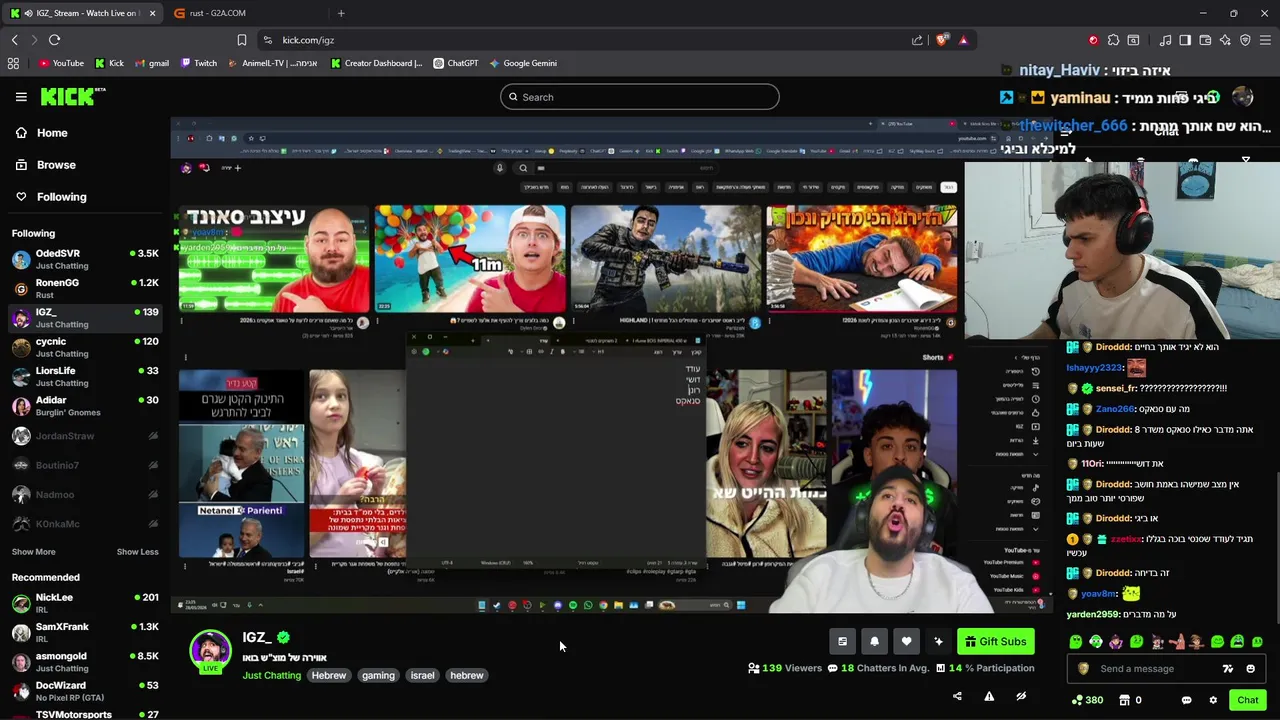Viewport: 1280px width, 720px height.
Task: Open Brave Shields lion icon
Action: pyautogui.click(x=942, y=40)
